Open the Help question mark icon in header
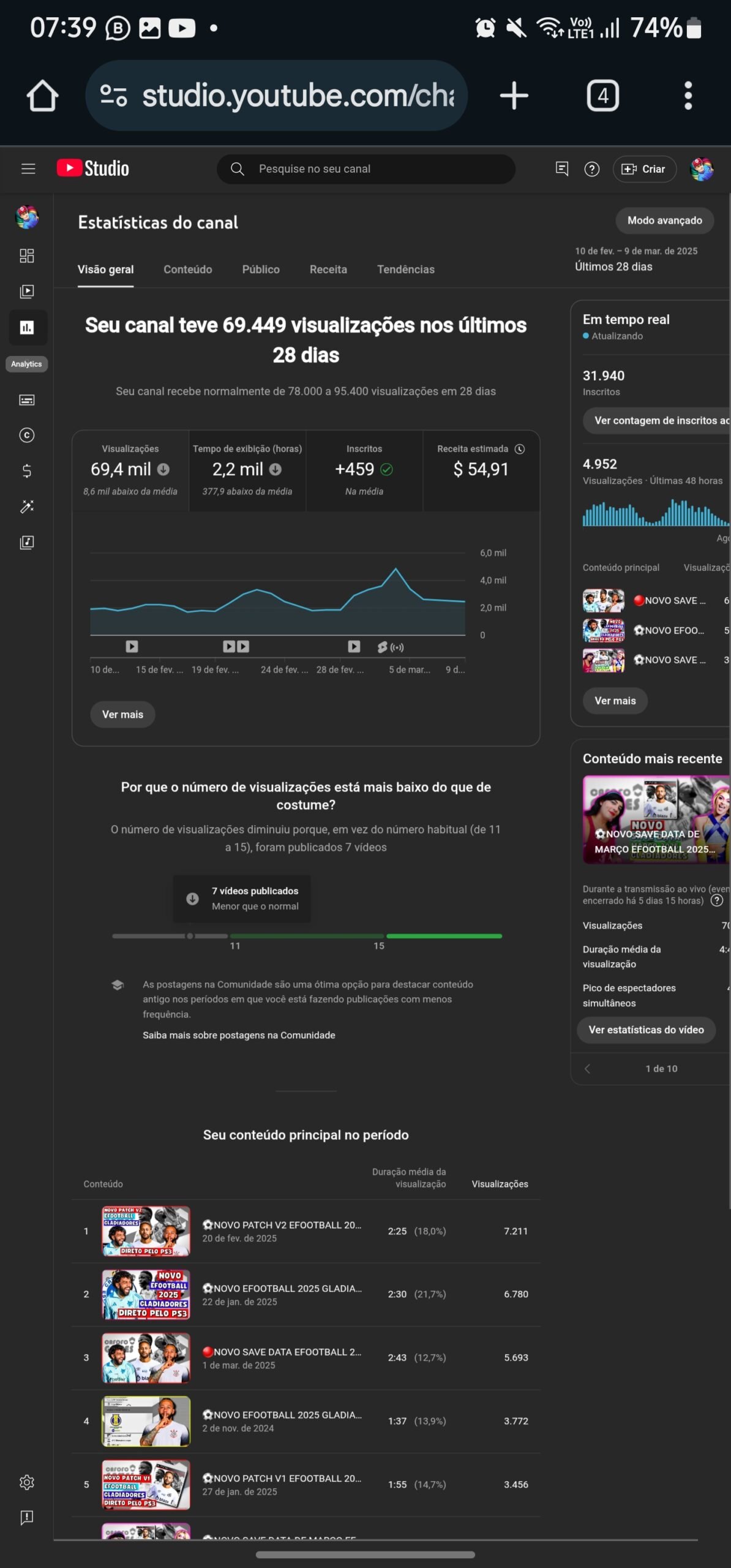Image resolution: width=731 pixels, height=1568 pixels. pyautogui.click(x=591, y=169)
